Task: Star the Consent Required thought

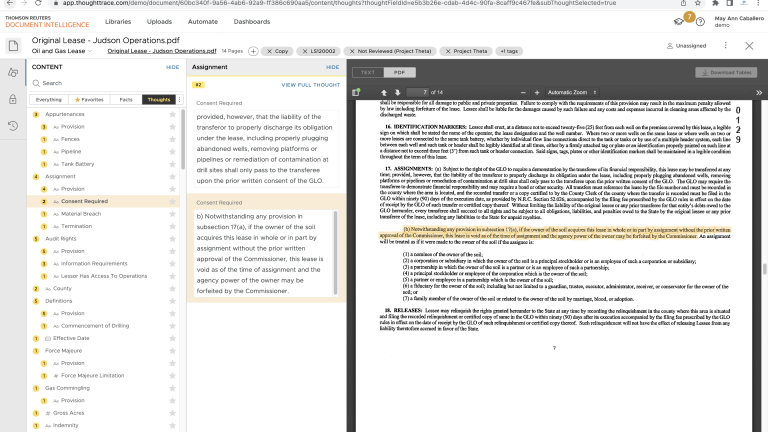Action: coord(173,201)
